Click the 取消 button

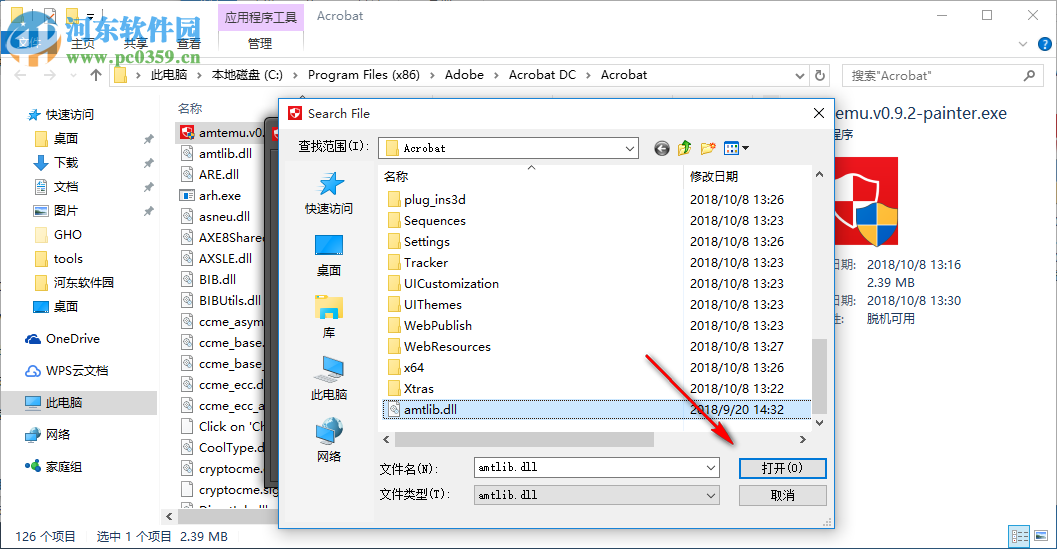point(782,496)
